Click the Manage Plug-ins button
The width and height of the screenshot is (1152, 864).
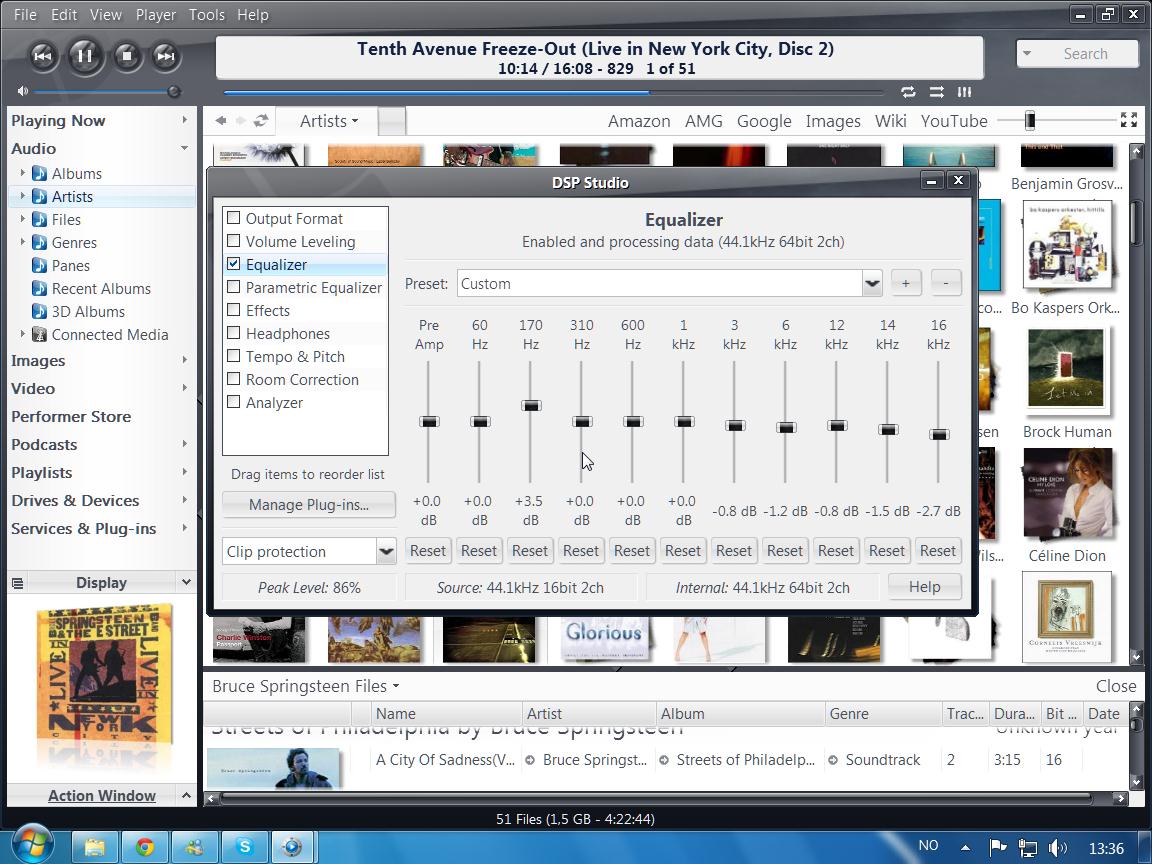pos(308,505)
